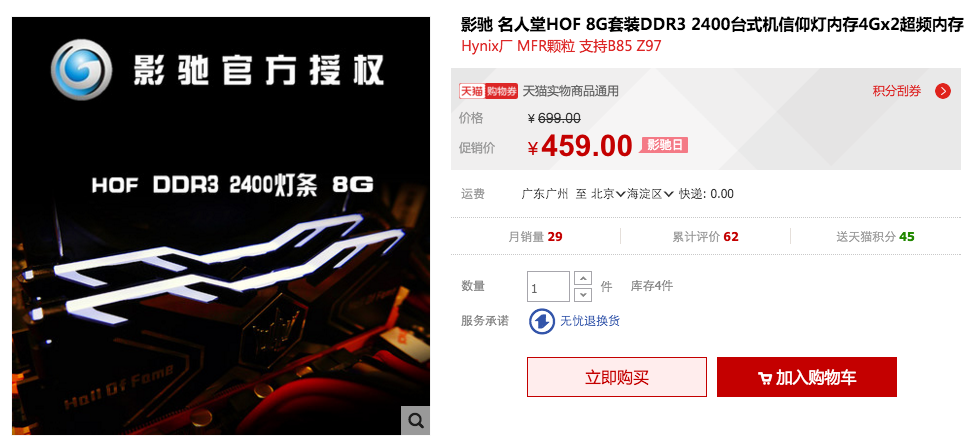
Task: View 月销量 29 sales records
Action: pos(535,236)
